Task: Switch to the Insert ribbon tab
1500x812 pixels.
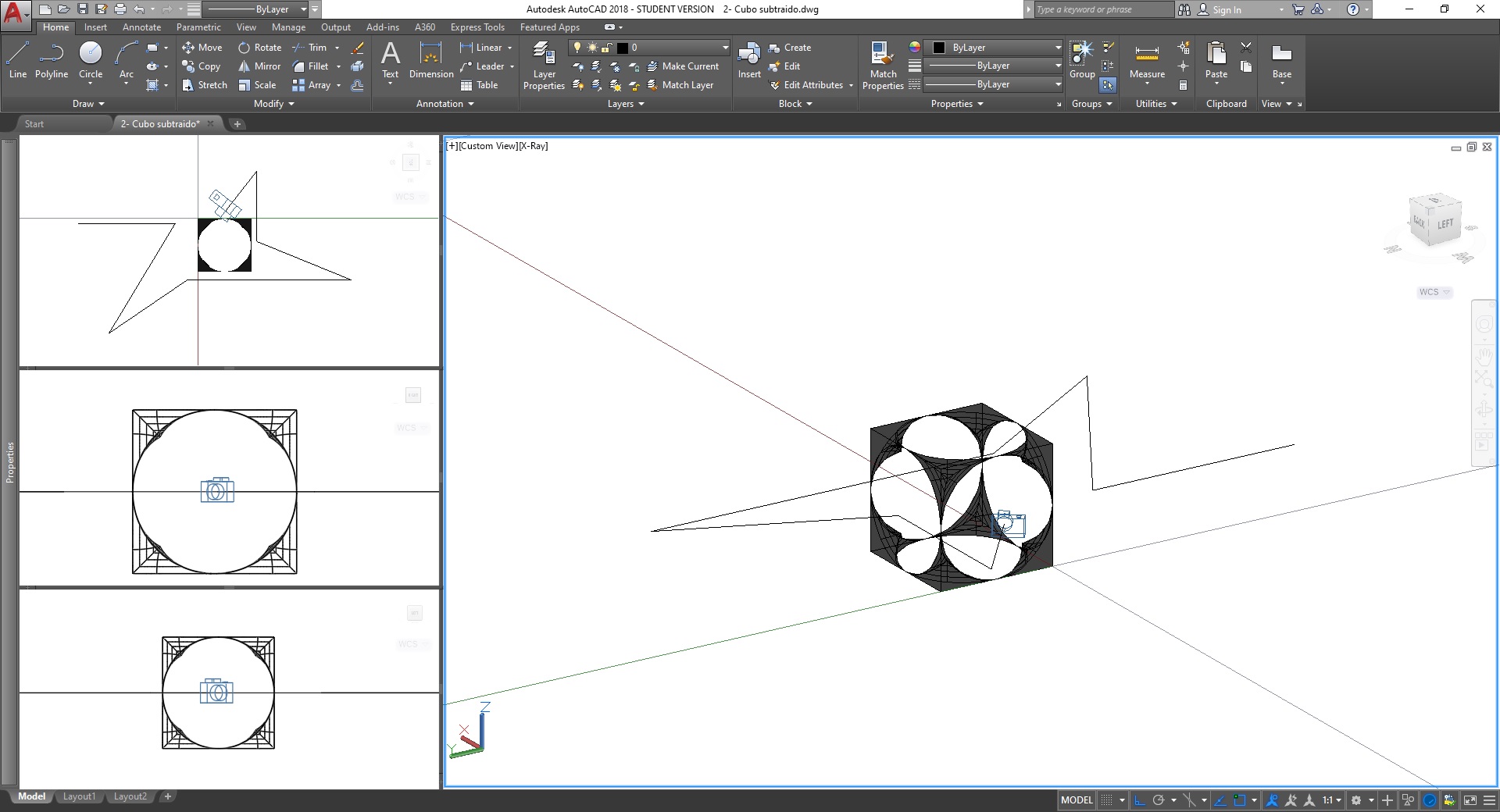Action: tap(96, 27)
